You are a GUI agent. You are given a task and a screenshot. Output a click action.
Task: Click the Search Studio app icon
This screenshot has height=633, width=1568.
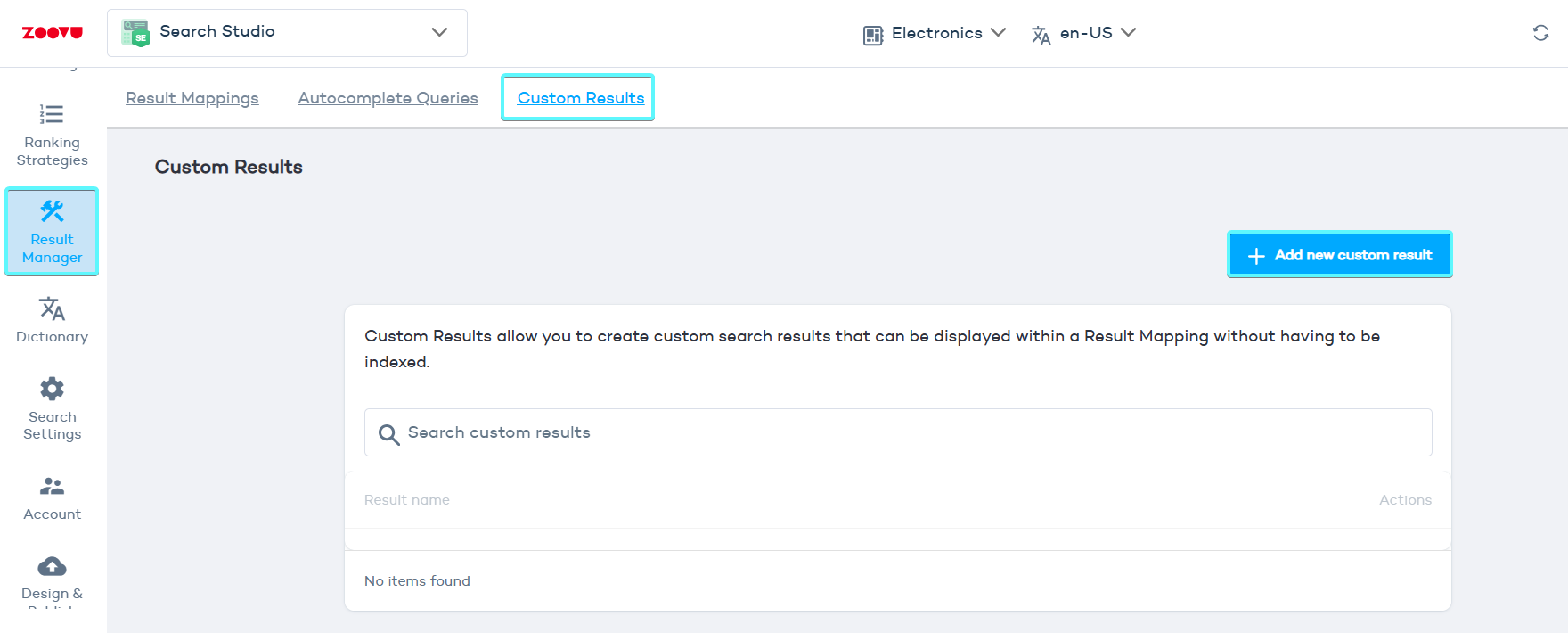click(135, 33)
